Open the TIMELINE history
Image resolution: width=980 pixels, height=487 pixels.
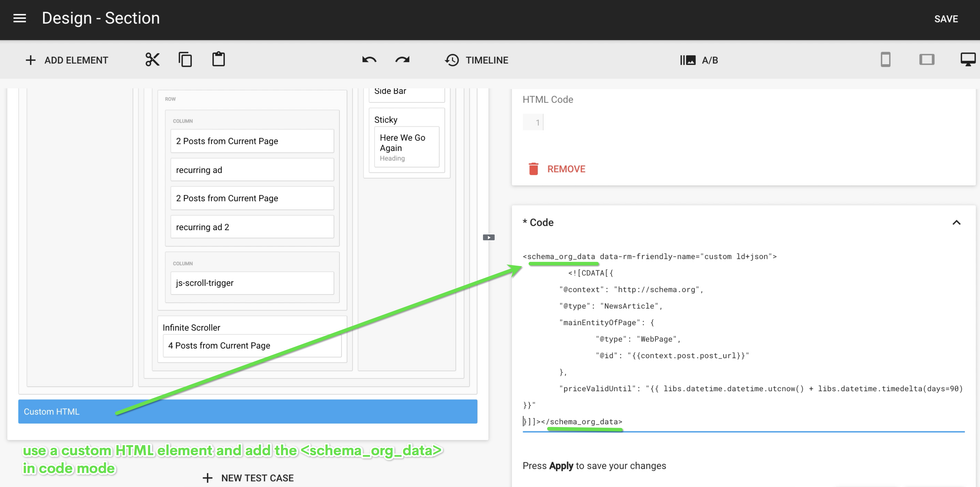pos(476,60)
